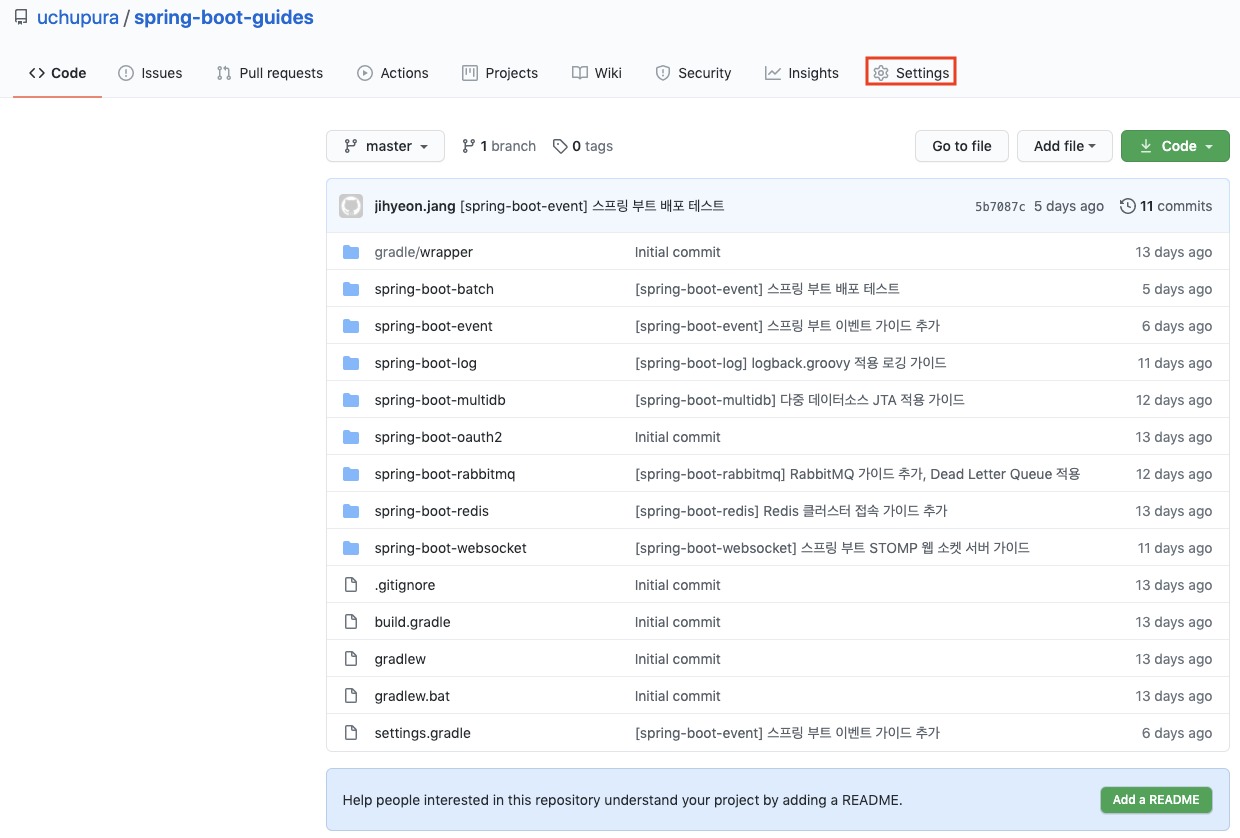Click Initial commit message for spring-boot-oauth2
This screenshot has width=1240, height=838.
click(678, 437)
